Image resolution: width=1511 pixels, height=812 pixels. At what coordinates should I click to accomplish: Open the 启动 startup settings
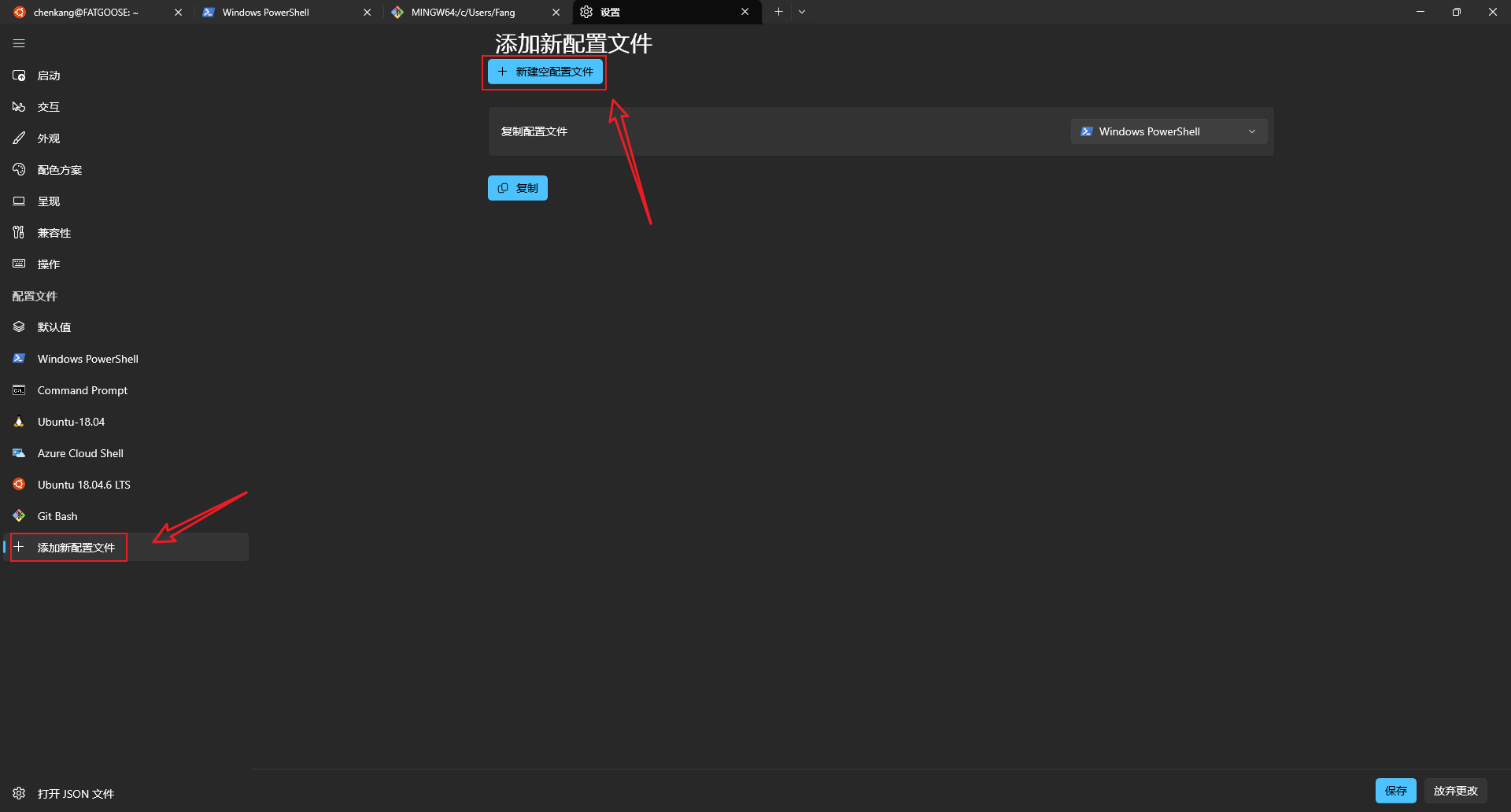pos(126,76)
